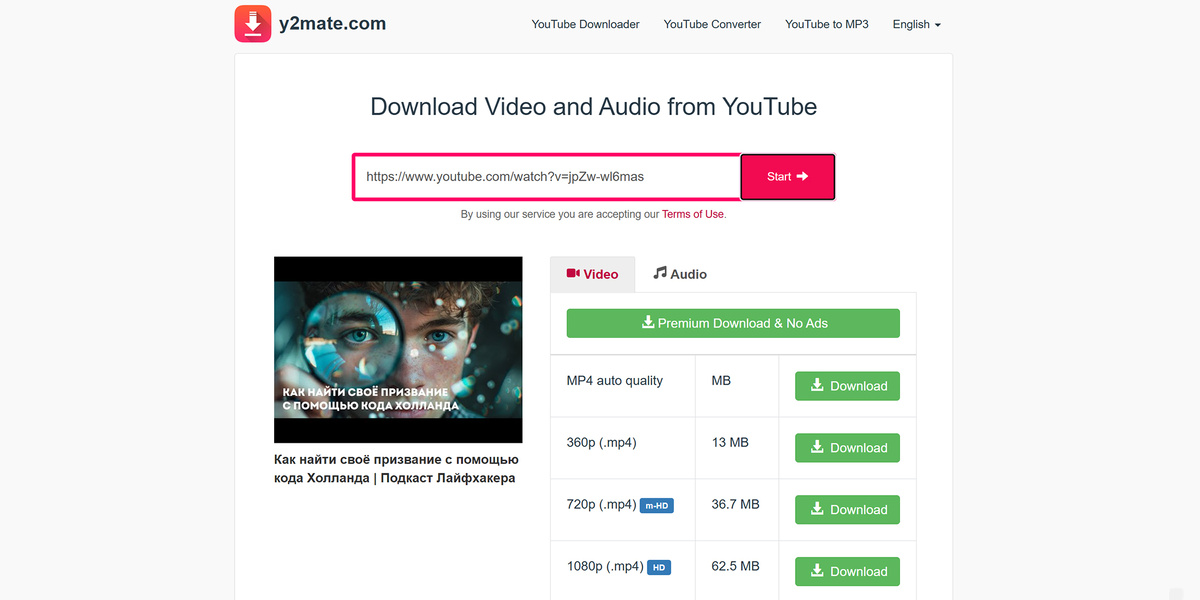
Task: Click the m-HD badge
Action: point(657,506)
